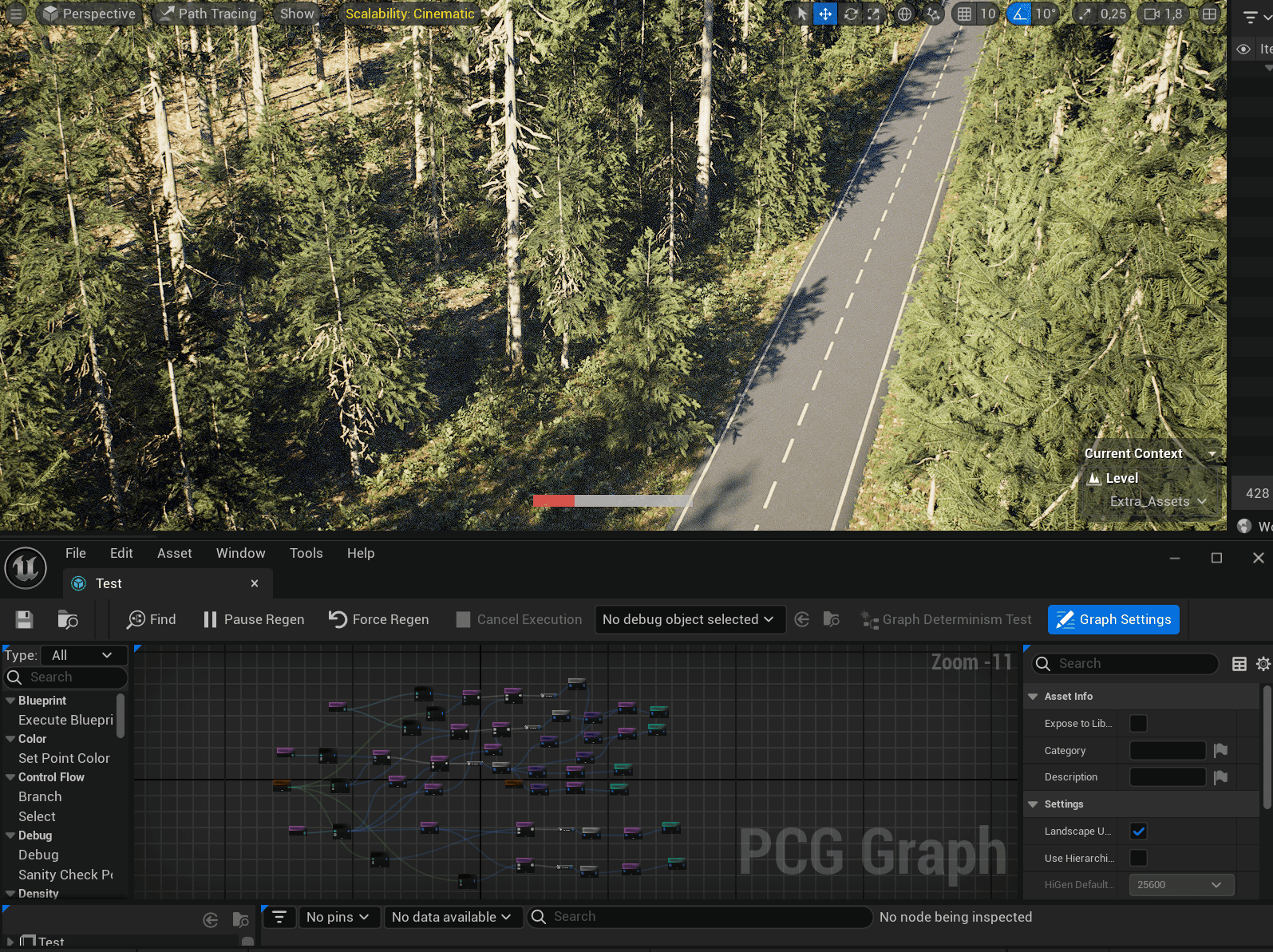Viewport: 1273px width, 952px height.
Task: Click the Force Regen button
Action: (x=379, y=619)
